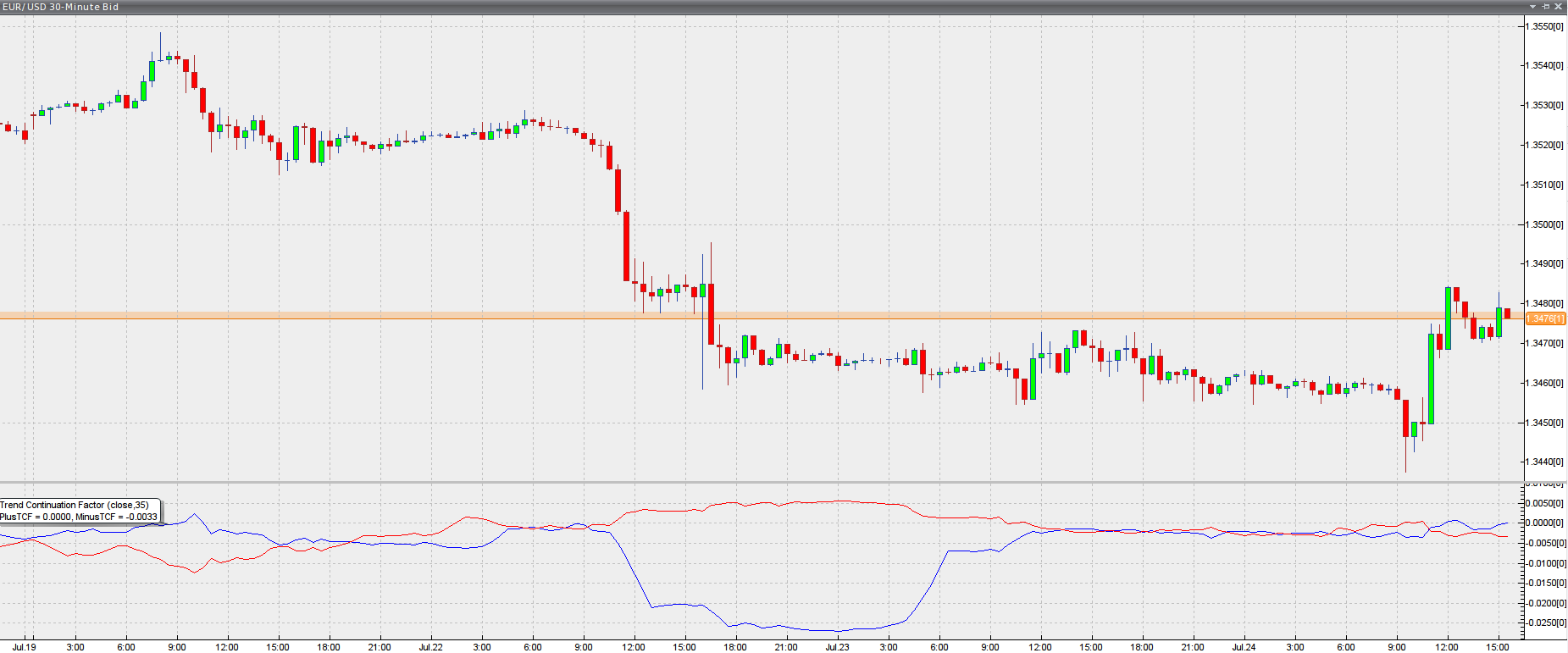Close the EUR/USD chart panel

pos(1558,7)
